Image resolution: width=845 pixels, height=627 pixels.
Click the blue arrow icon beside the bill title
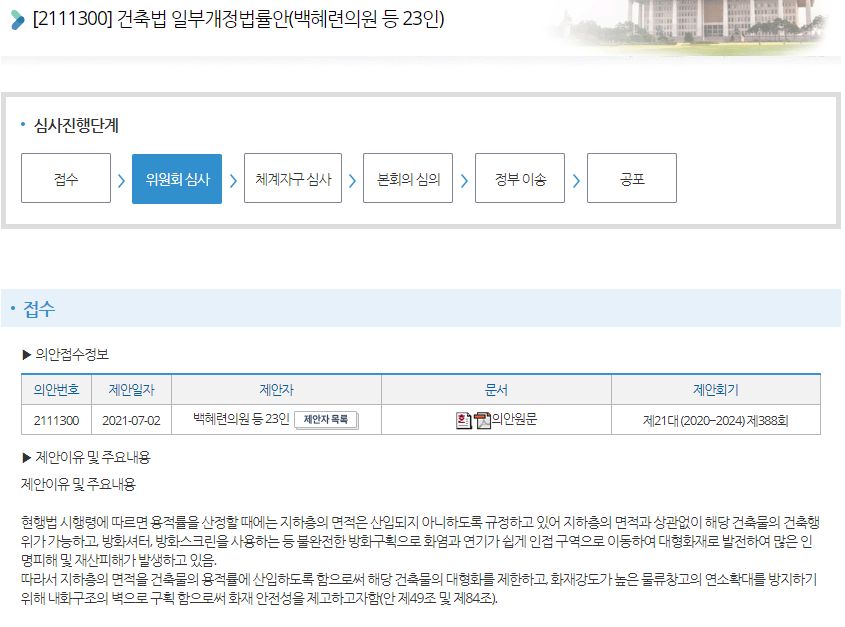pyautogui.click(x=17, y=19)
